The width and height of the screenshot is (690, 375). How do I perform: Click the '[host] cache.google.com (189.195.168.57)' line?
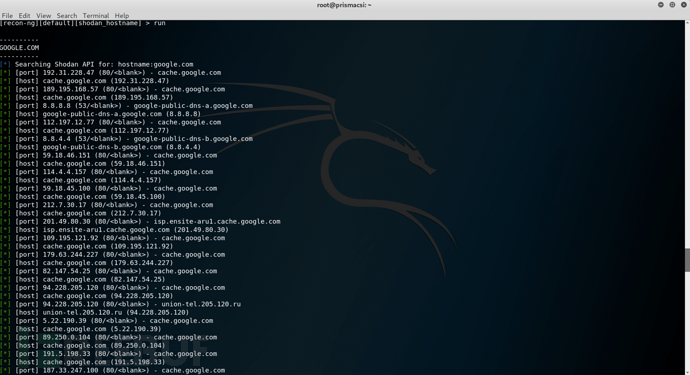87,97
